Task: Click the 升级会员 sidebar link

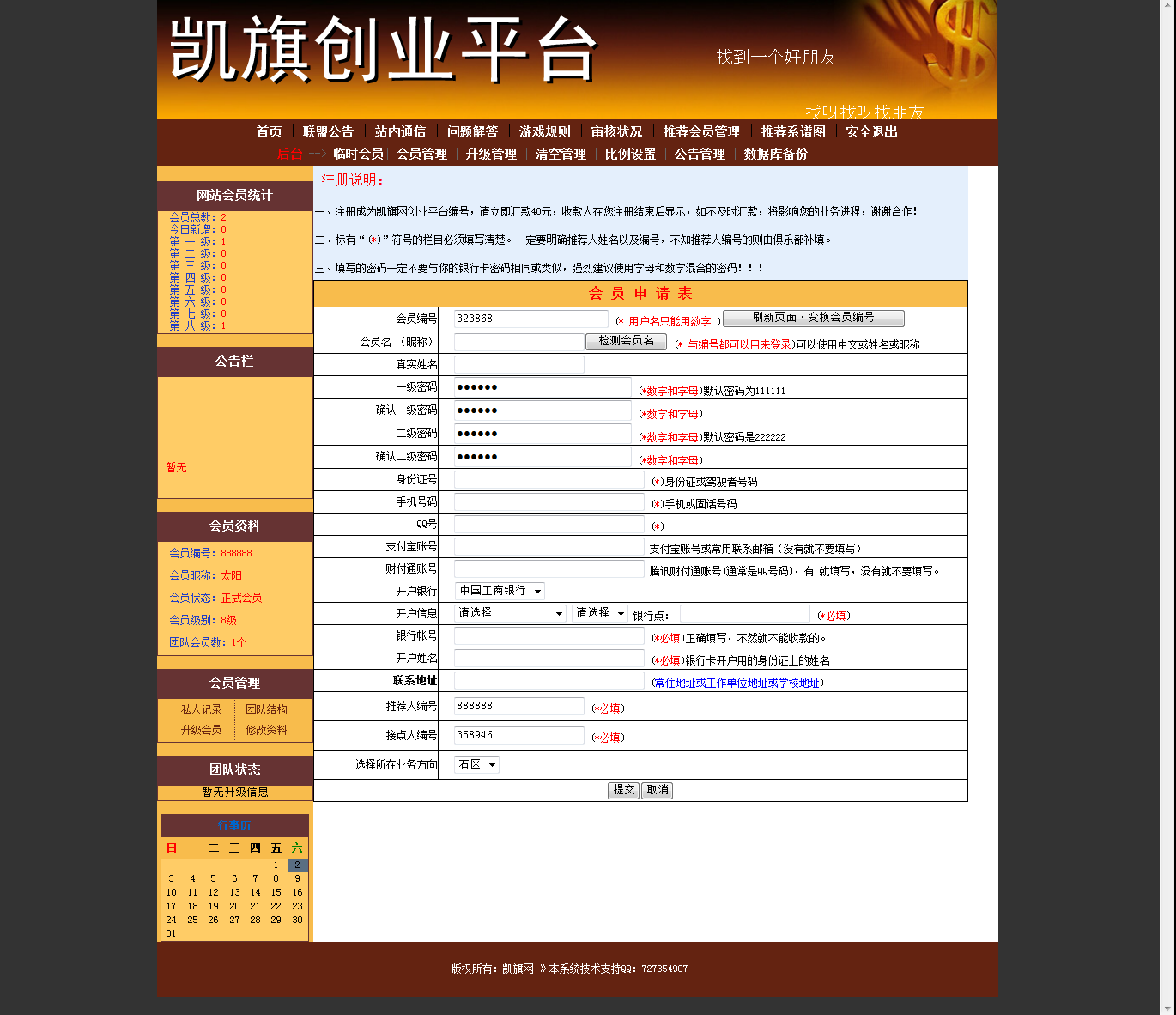Action: [x=201, y=730]
